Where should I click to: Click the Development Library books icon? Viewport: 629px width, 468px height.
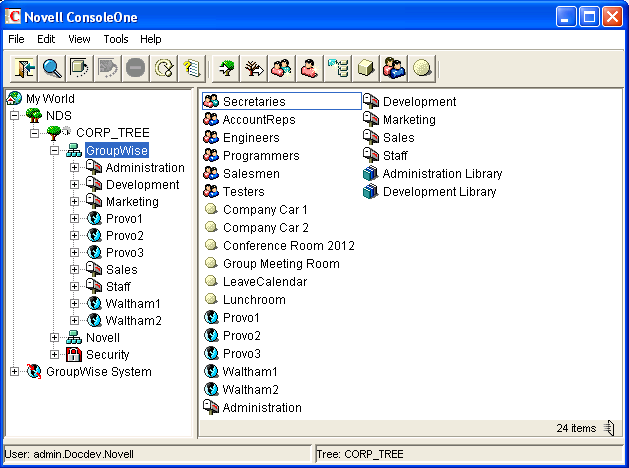pyautogui.click(x=371, y=192)
